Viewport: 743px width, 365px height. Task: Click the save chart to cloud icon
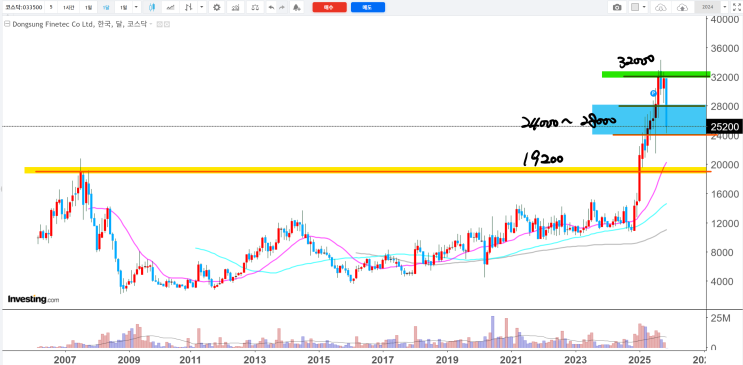pyautogui.click(x=682, y=8)
